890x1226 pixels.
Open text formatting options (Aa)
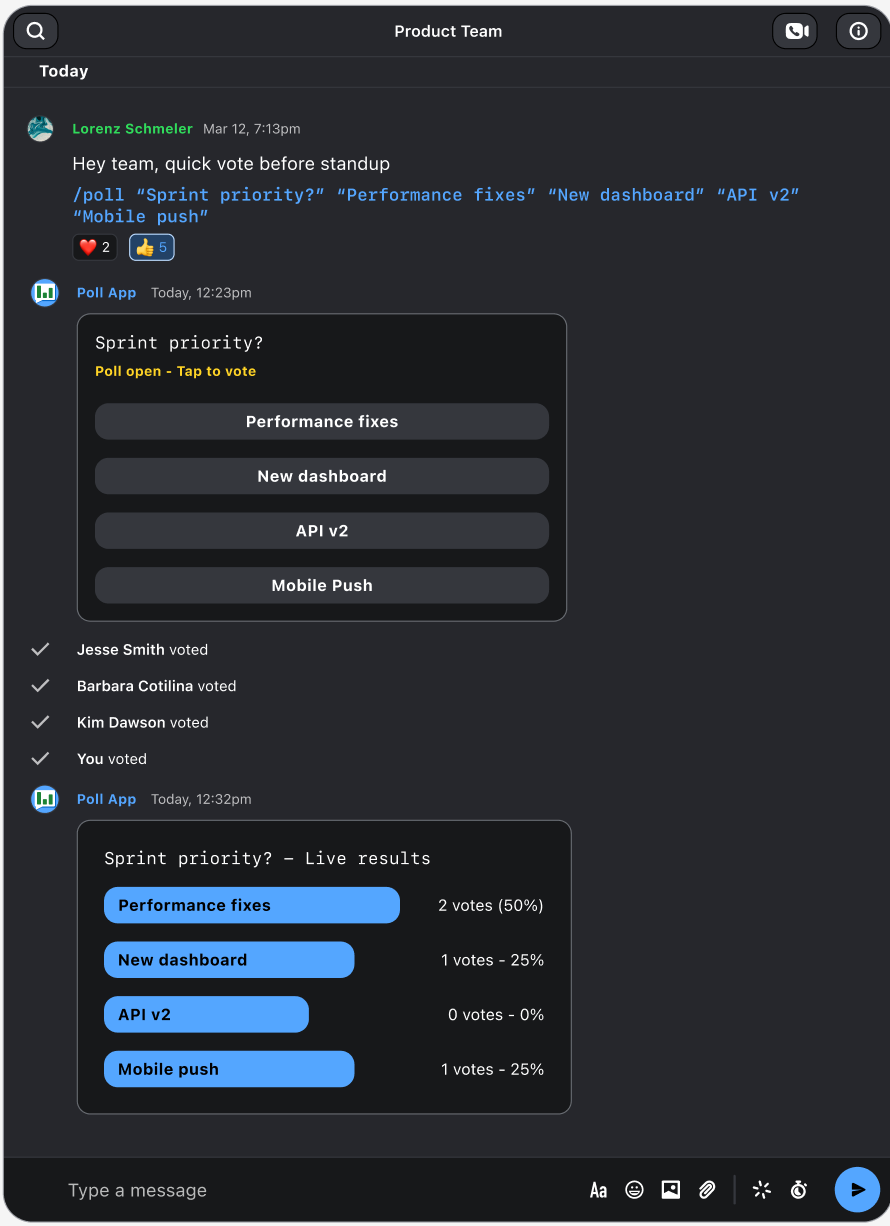tap(598, 1190)
